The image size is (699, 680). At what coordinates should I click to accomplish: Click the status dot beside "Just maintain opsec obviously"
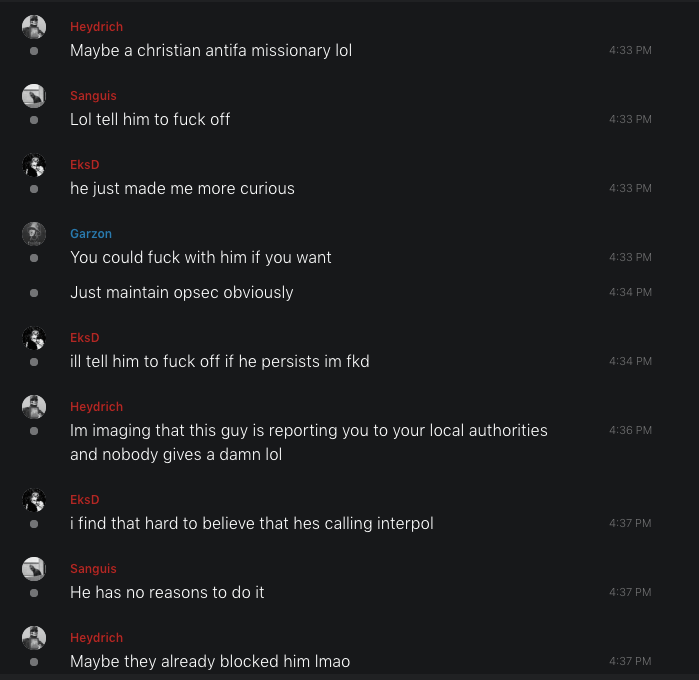pyautogui.click(x=34, y=293)
